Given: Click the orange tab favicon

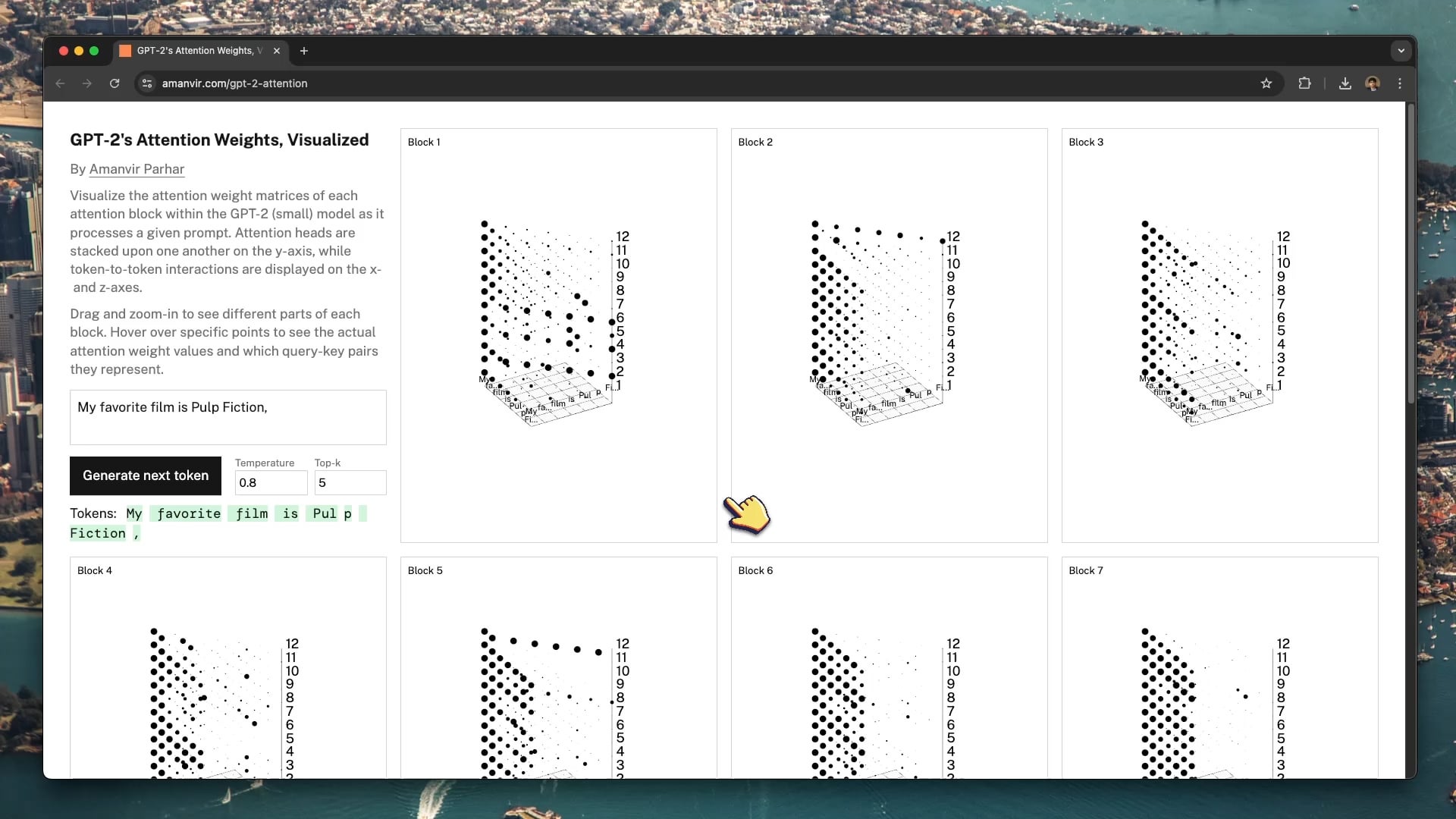Looking at the screenshot, I should 125,51.
